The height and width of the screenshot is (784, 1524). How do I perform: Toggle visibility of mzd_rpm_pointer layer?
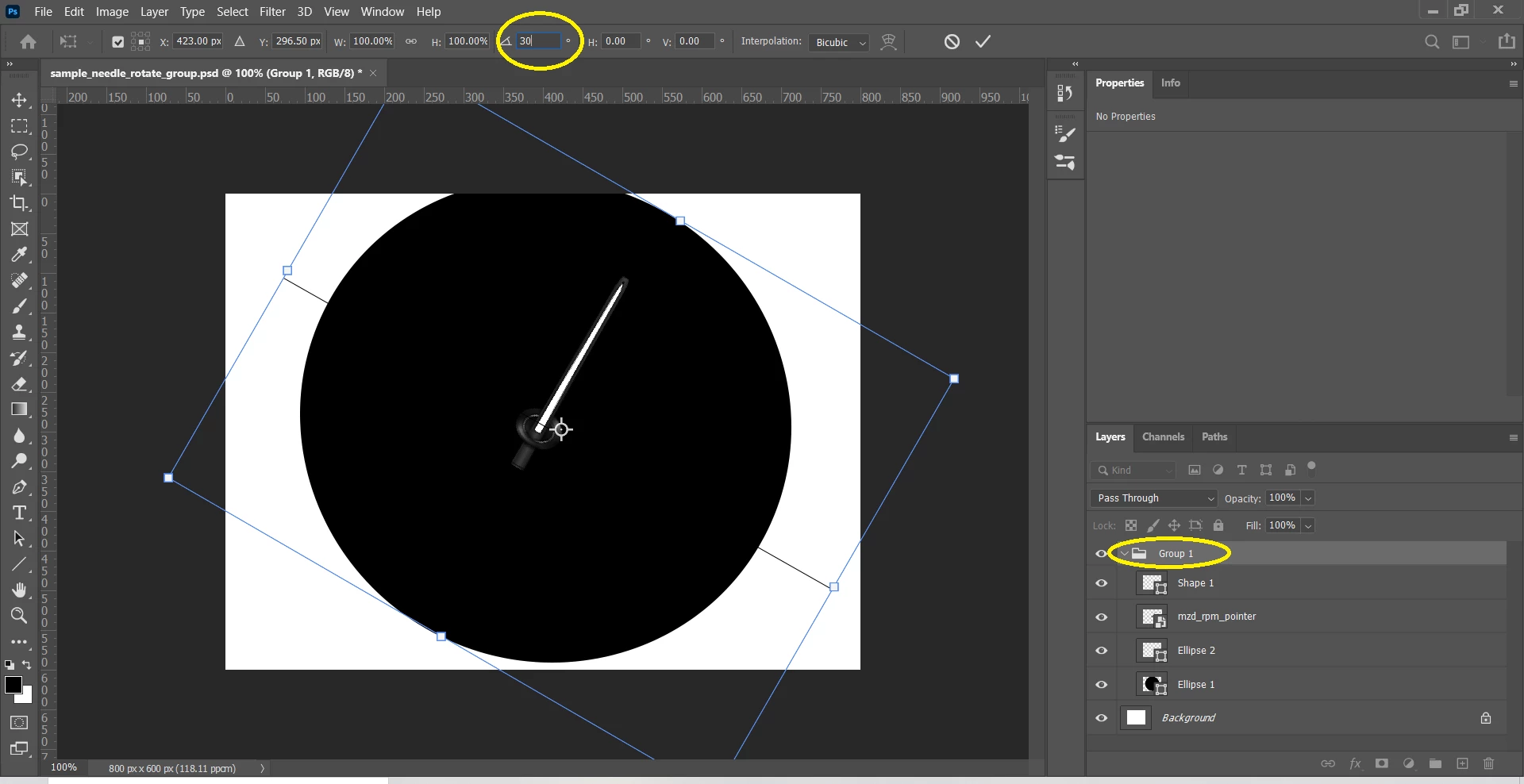coord(1101,617)
